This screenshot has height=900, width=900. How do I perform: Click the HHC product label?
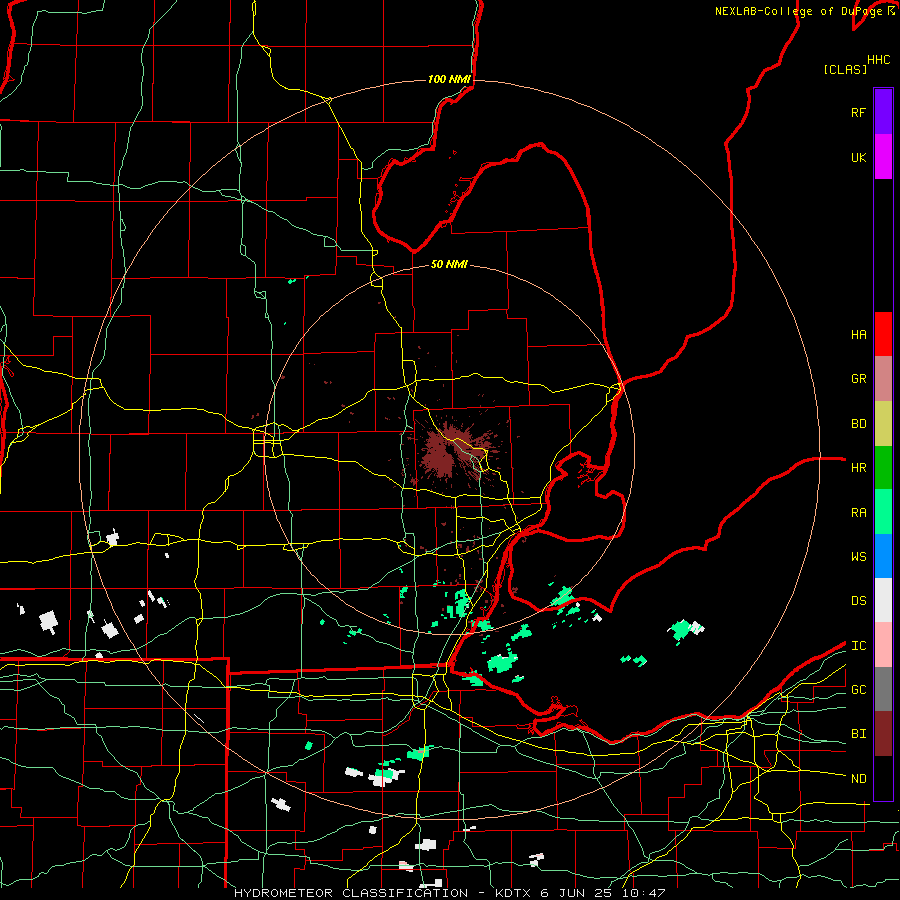(878, 60)
